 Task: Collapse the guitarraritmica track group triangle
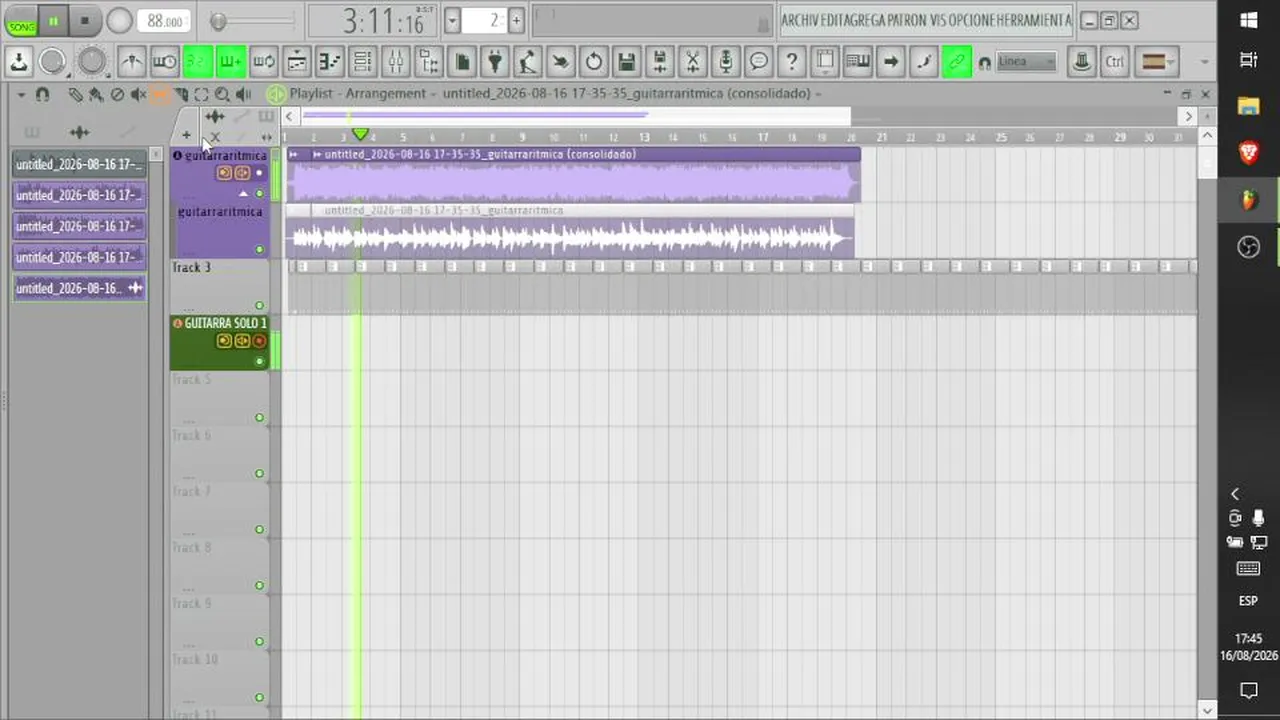click(243, 193)
